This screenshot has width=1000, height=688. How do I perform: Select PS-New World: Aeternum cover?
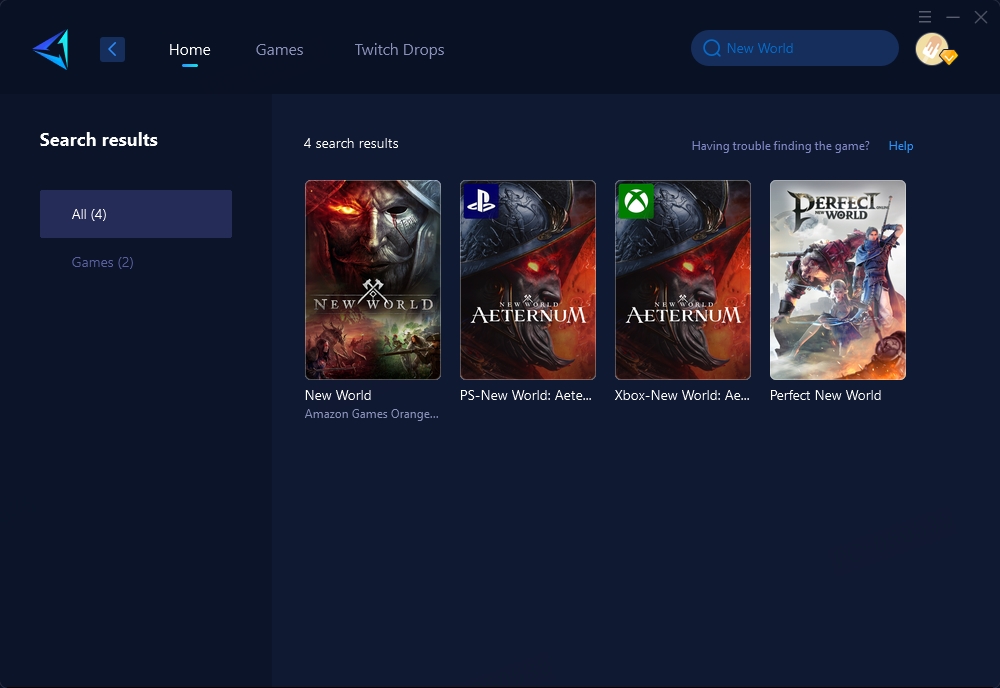tap(527, 280)
